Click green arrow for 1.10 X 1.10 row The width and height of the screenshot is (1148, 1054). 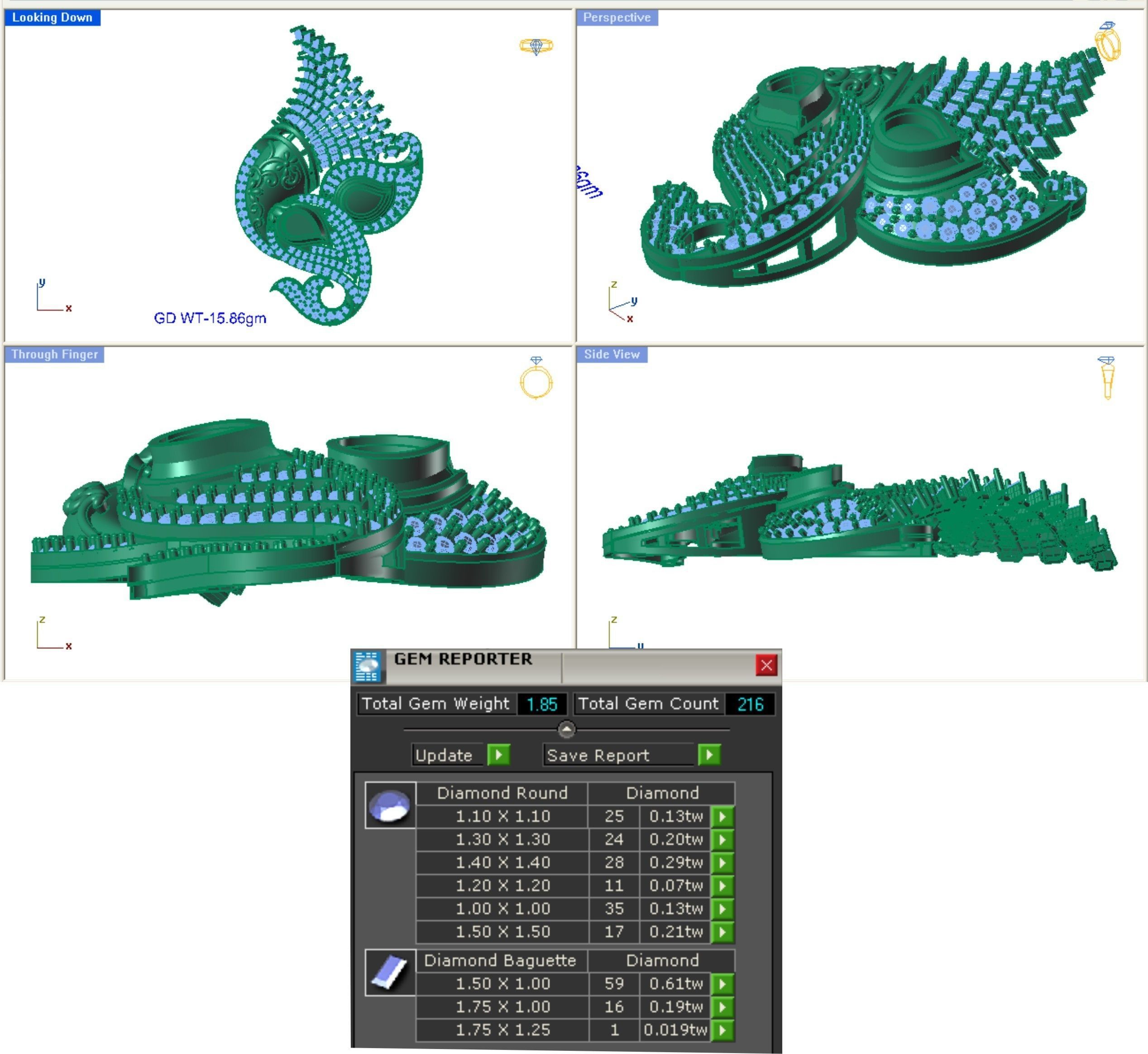[722, 816]
